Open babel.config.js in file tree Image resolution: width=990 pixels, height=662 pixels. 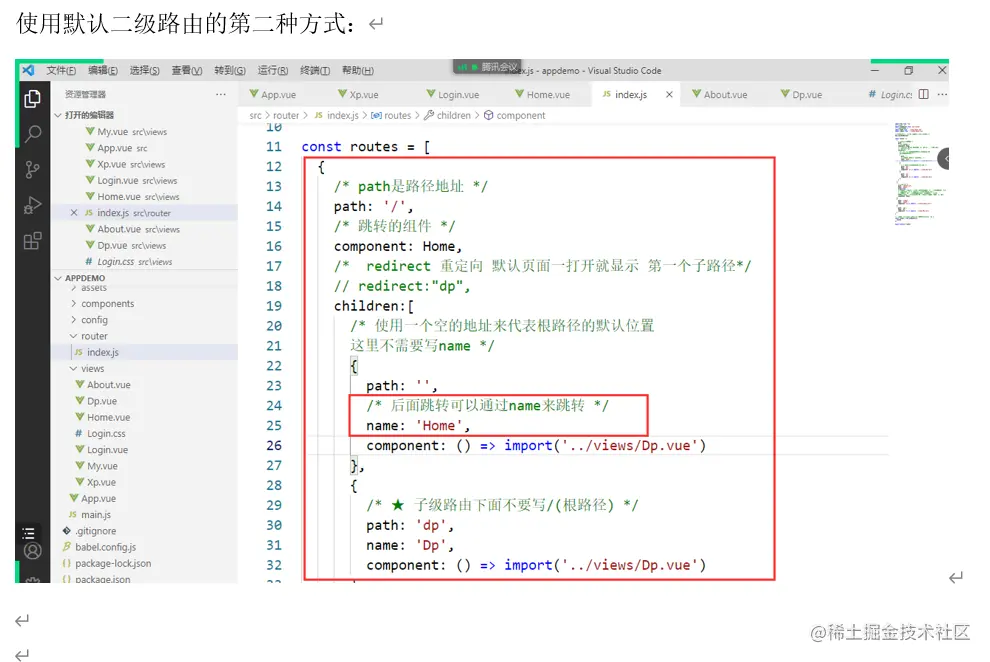point(105,547)
